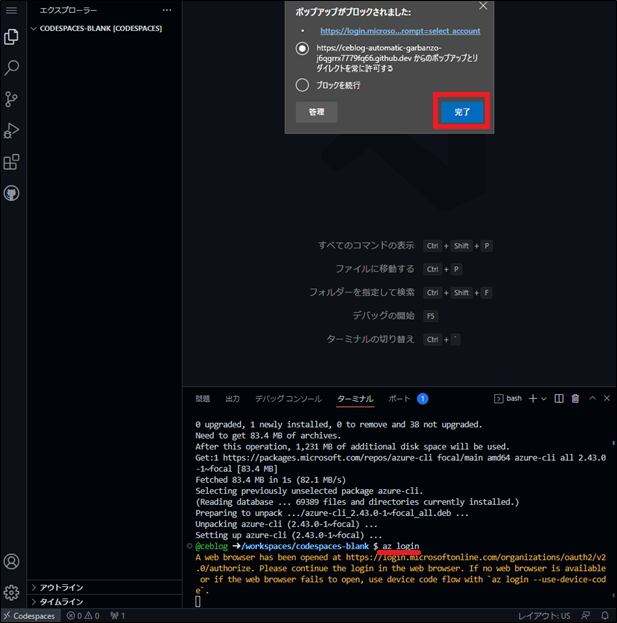
Task: Open the Source Control view
Action: pos(12,99)
